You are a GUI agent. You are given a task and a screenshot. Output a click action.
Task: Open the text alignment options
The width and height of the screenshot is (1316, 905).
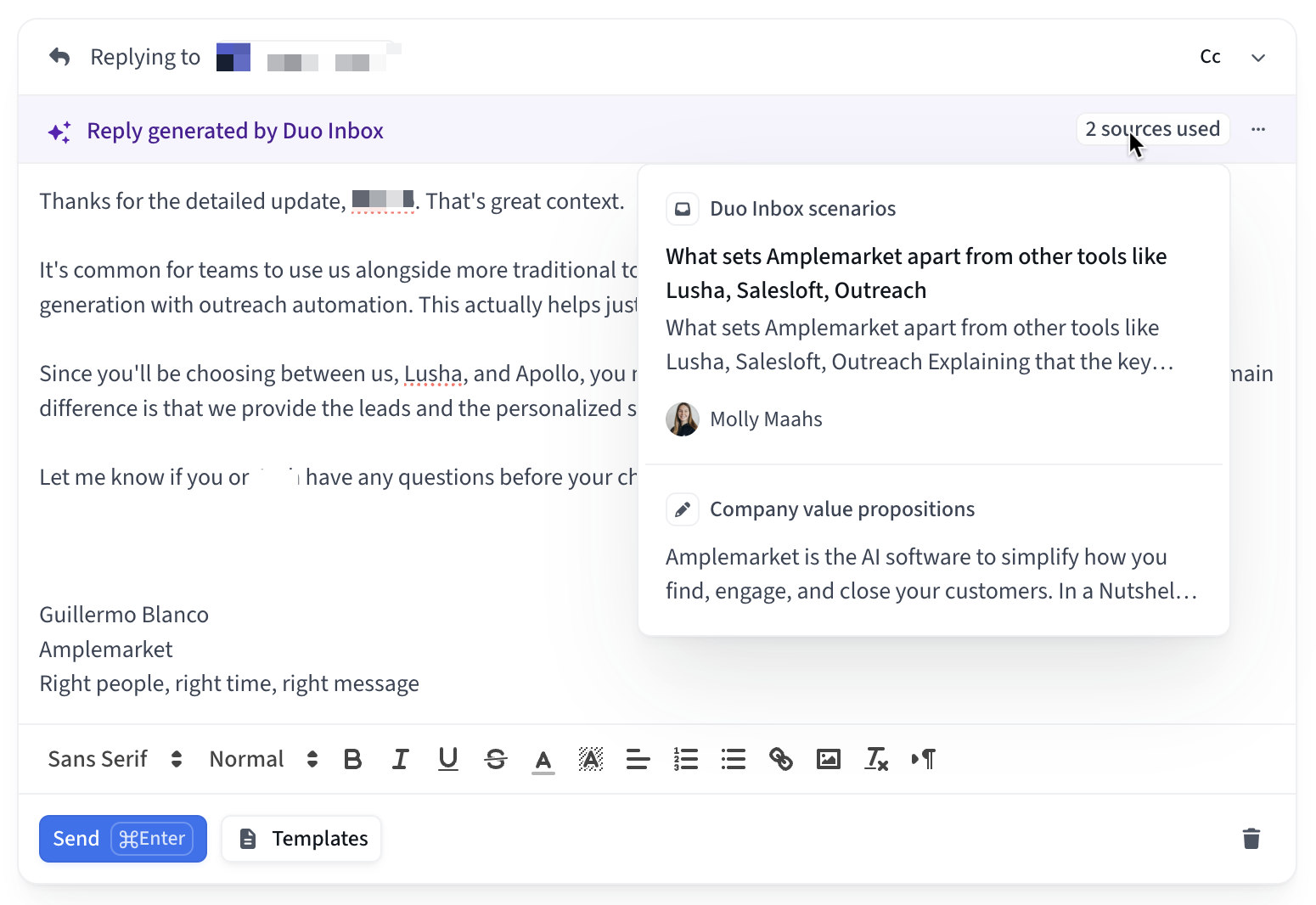(x=638, y=759)
